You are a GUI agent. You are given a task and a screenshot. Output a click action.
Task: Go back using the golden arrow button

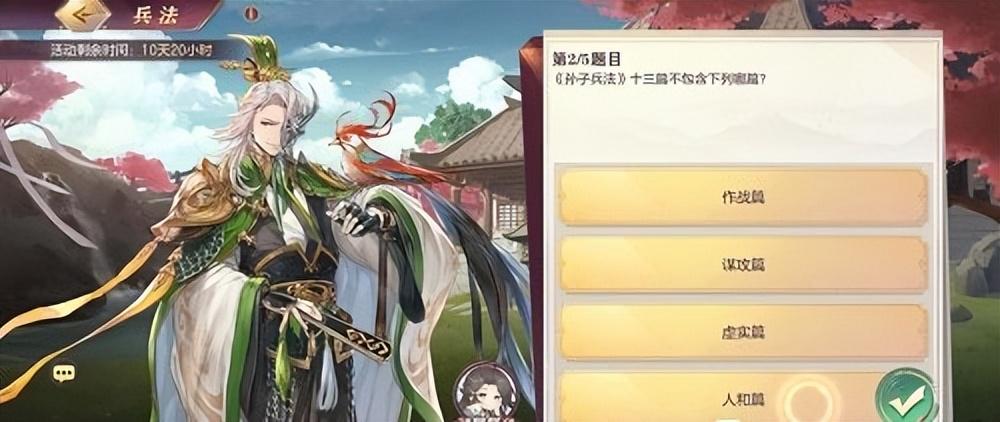click(x=83, y=14)
